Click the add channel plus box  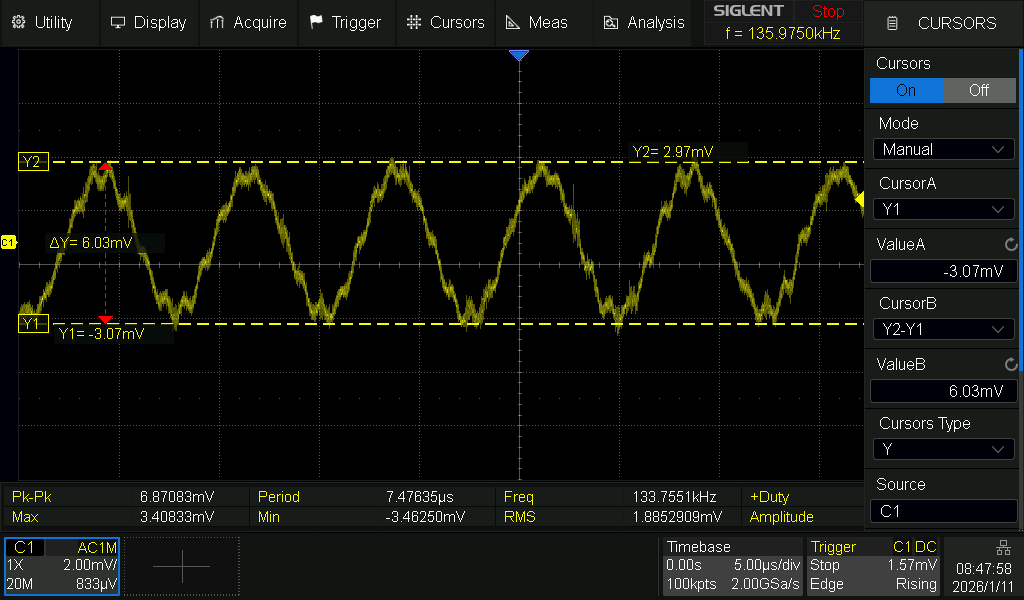[182, 566]
